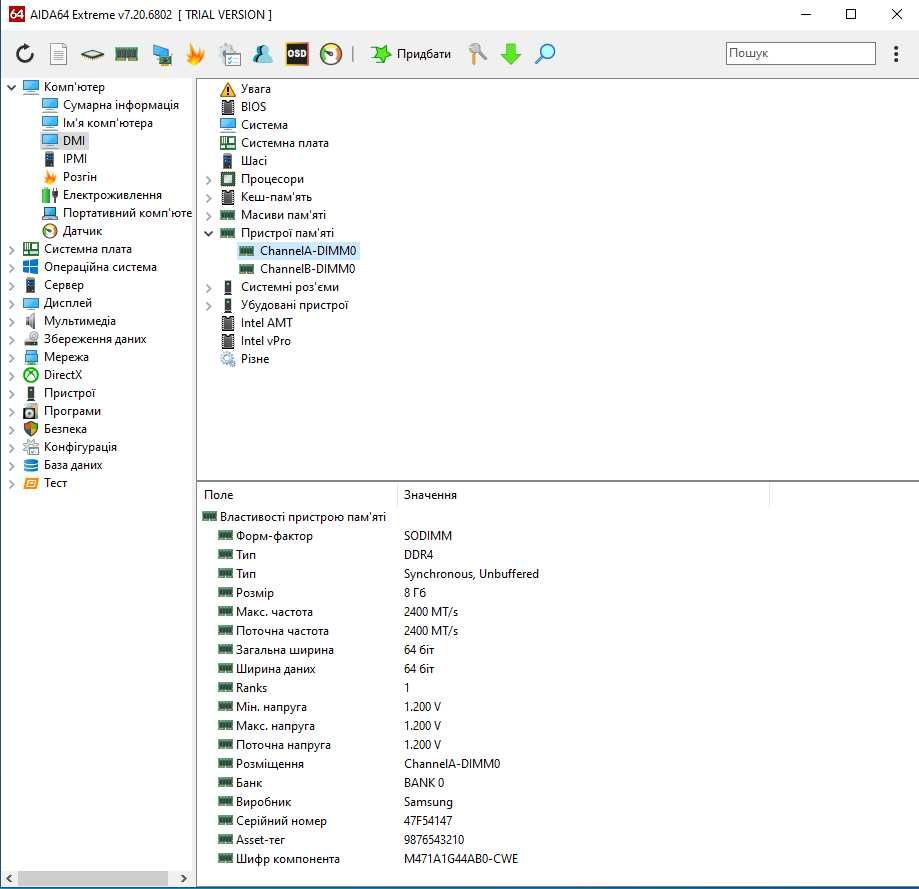Viewport: 919px width, 889px height.
Task: Open the monitor diagnostics toolbar icon
Action: [x=162, y=55]
